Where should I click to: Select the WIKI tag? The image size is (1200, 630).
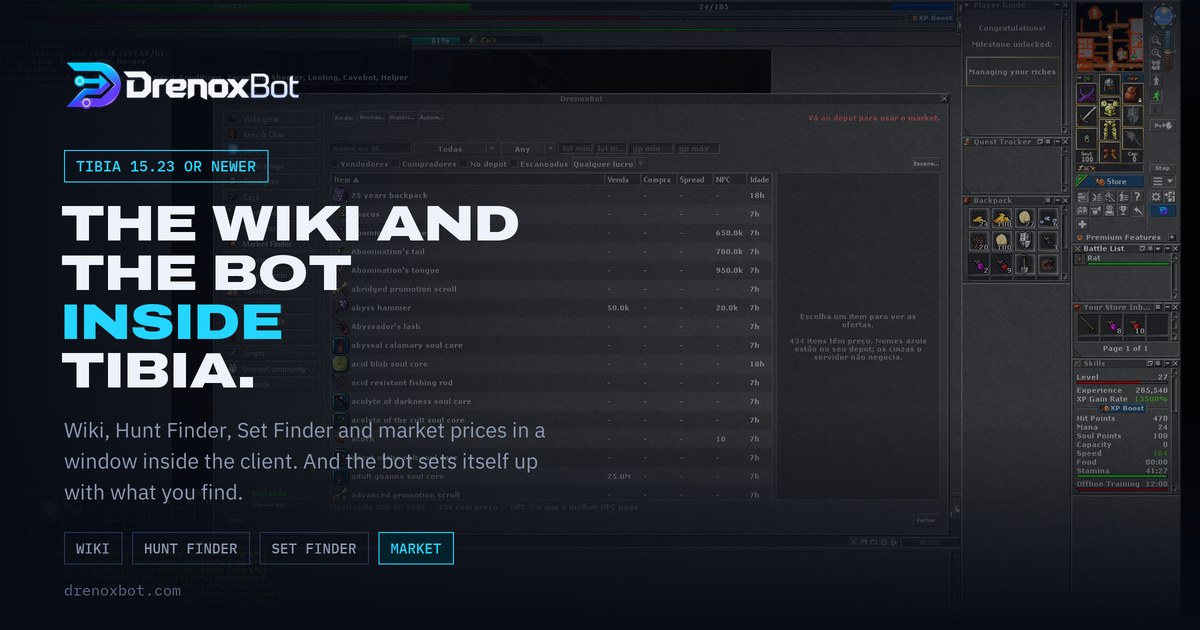click(x=93, y=548)
